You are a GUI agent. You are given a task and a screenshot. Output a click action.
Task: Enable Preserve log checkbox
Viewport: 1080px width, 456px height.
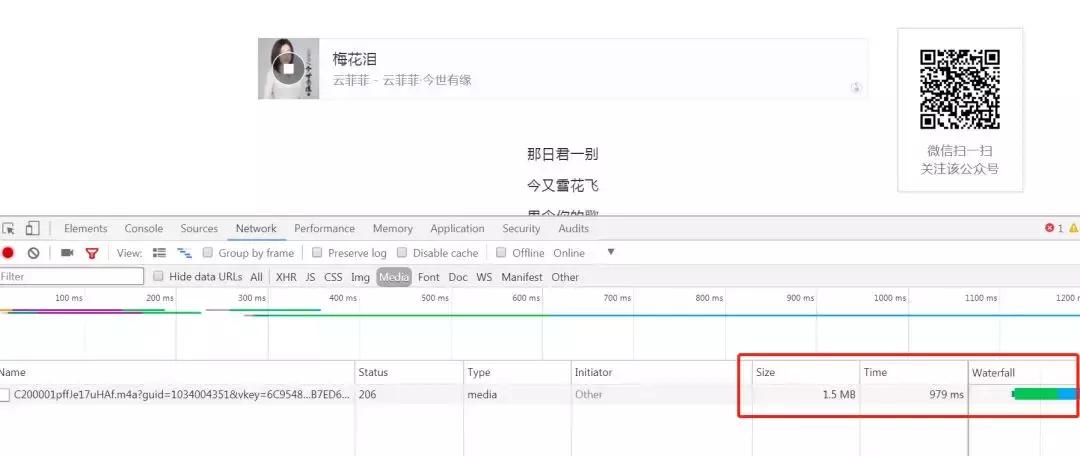317,253
